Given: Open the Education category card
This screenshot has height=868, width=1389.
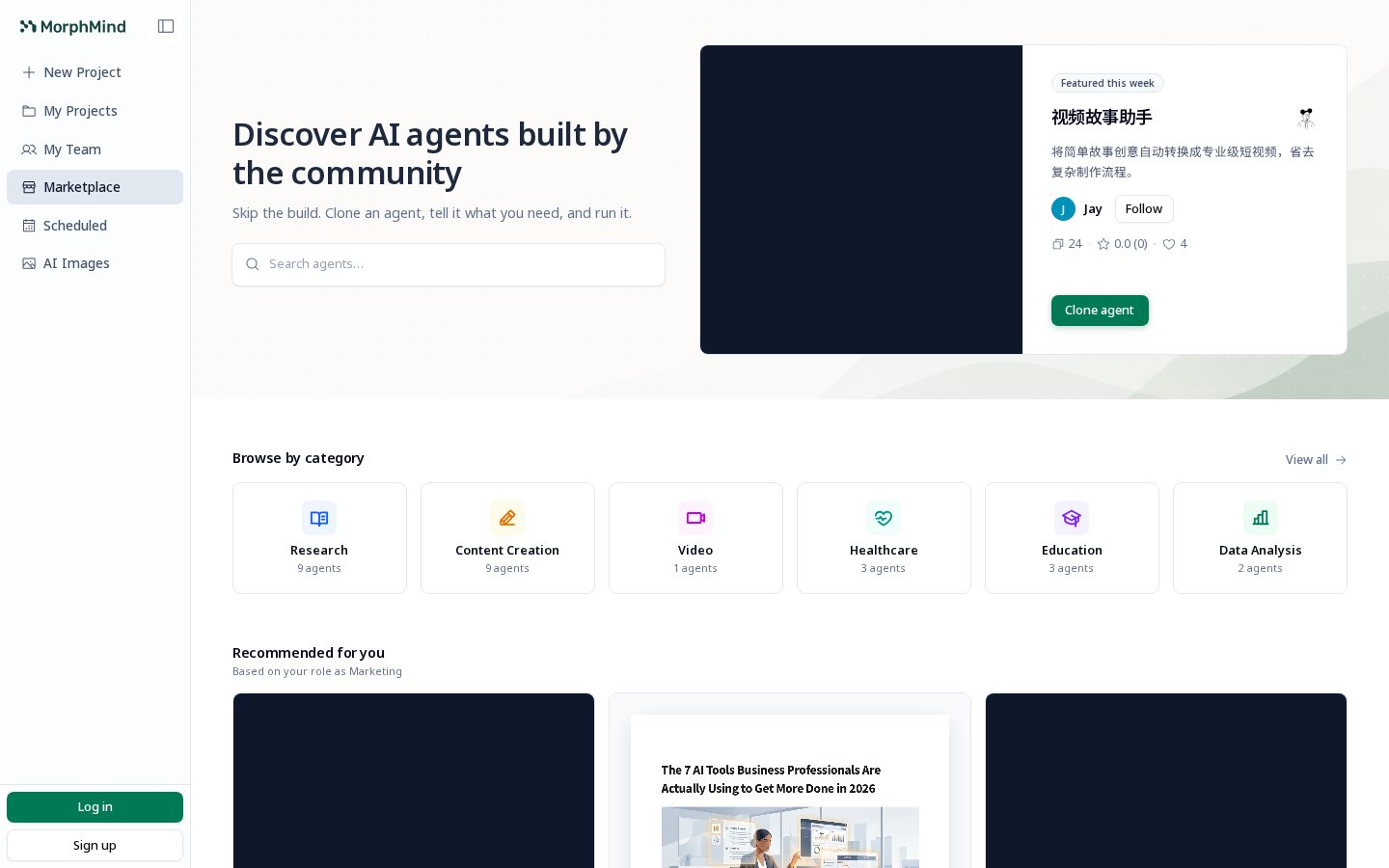Looking at the screenshot, I should click(1072, 538).
